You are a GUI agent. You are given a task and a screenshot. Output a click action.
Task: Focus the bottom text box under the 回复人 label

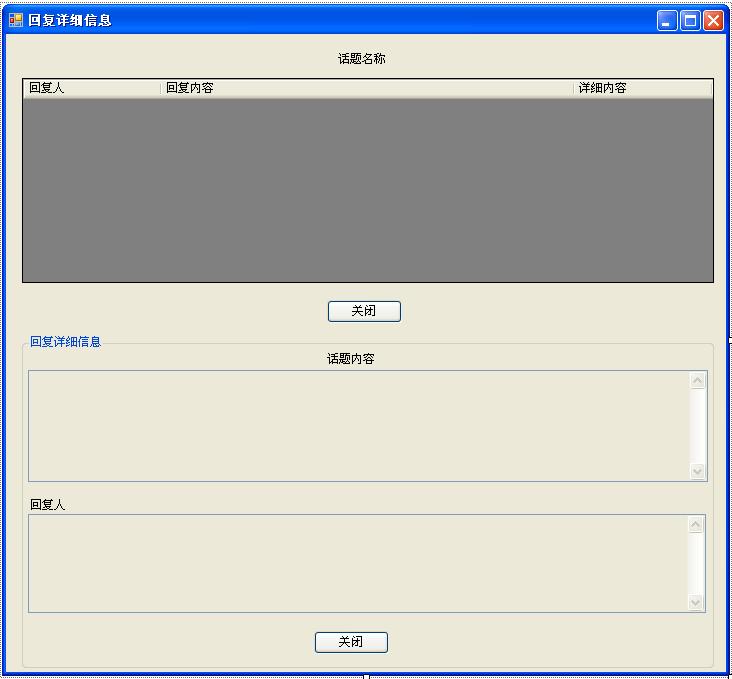click(x=358, y=563)
